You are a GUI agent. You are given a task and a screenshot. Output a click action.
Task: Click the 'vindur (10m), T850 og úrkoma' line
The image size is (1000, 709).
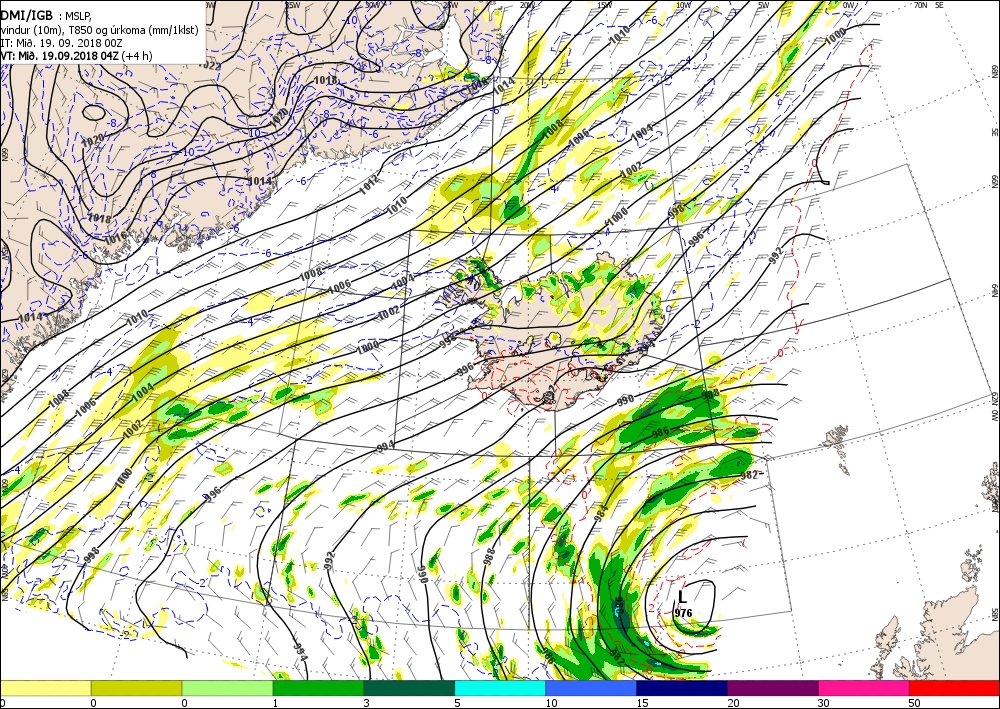click(99, 30)
